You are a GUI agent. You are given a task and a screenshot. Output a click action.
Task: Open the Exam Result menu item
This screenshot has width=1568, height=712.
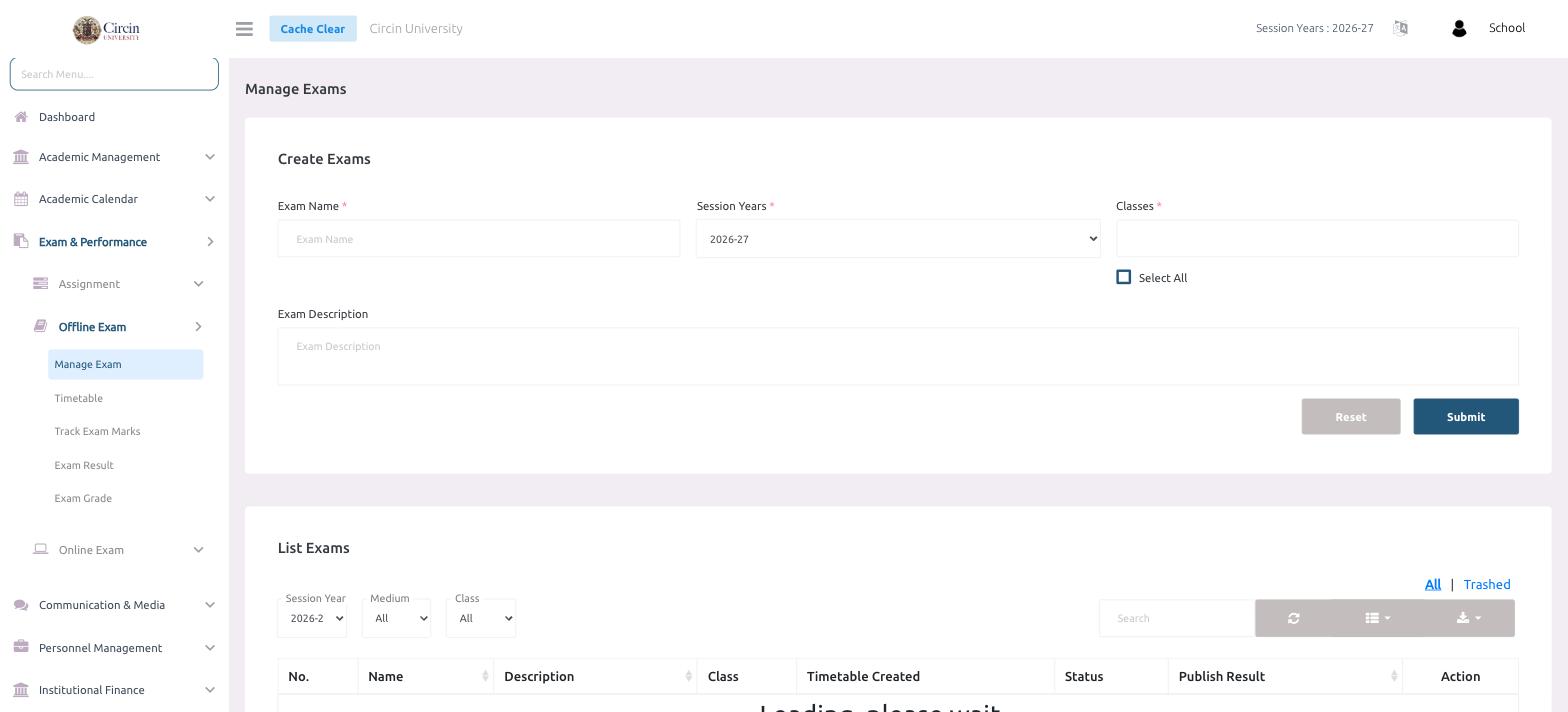coord(84,465)
